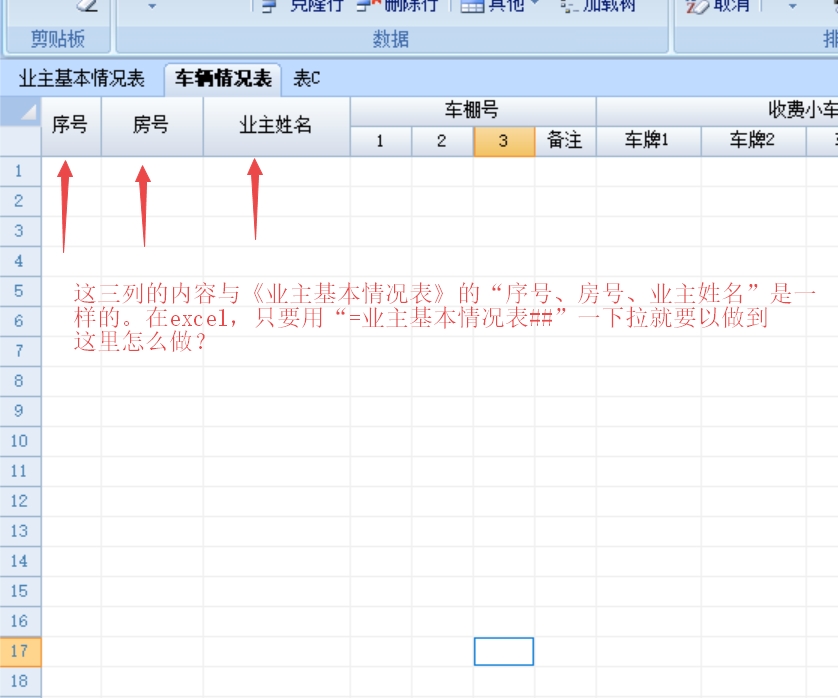Select the highlighted row 17 header
Screen dimensions: 838x698
20,651
